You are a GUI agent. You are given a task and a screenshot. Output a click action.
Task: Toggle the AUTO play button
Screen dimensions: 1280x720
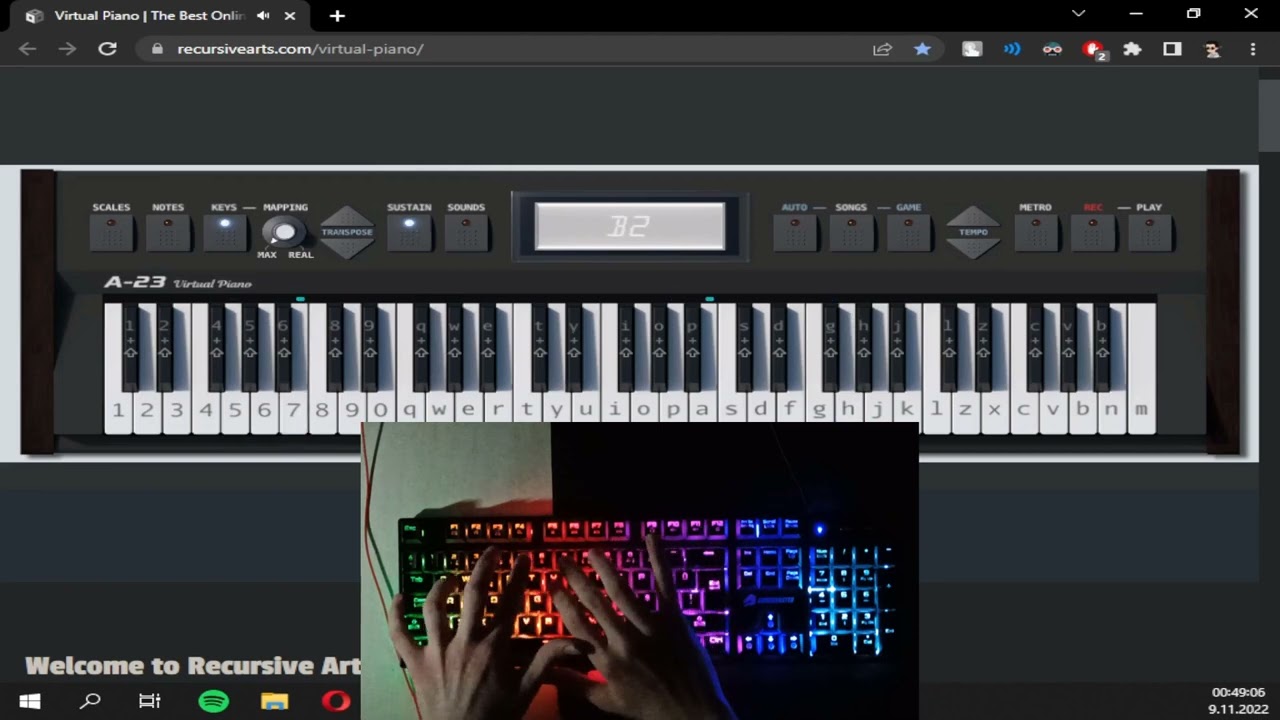[x=795, y=232]
